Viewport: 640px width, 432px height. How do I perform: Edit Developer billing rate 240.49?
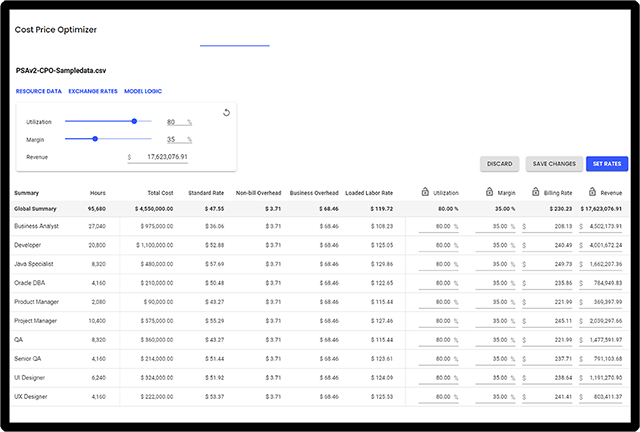(x=547, y=245)
